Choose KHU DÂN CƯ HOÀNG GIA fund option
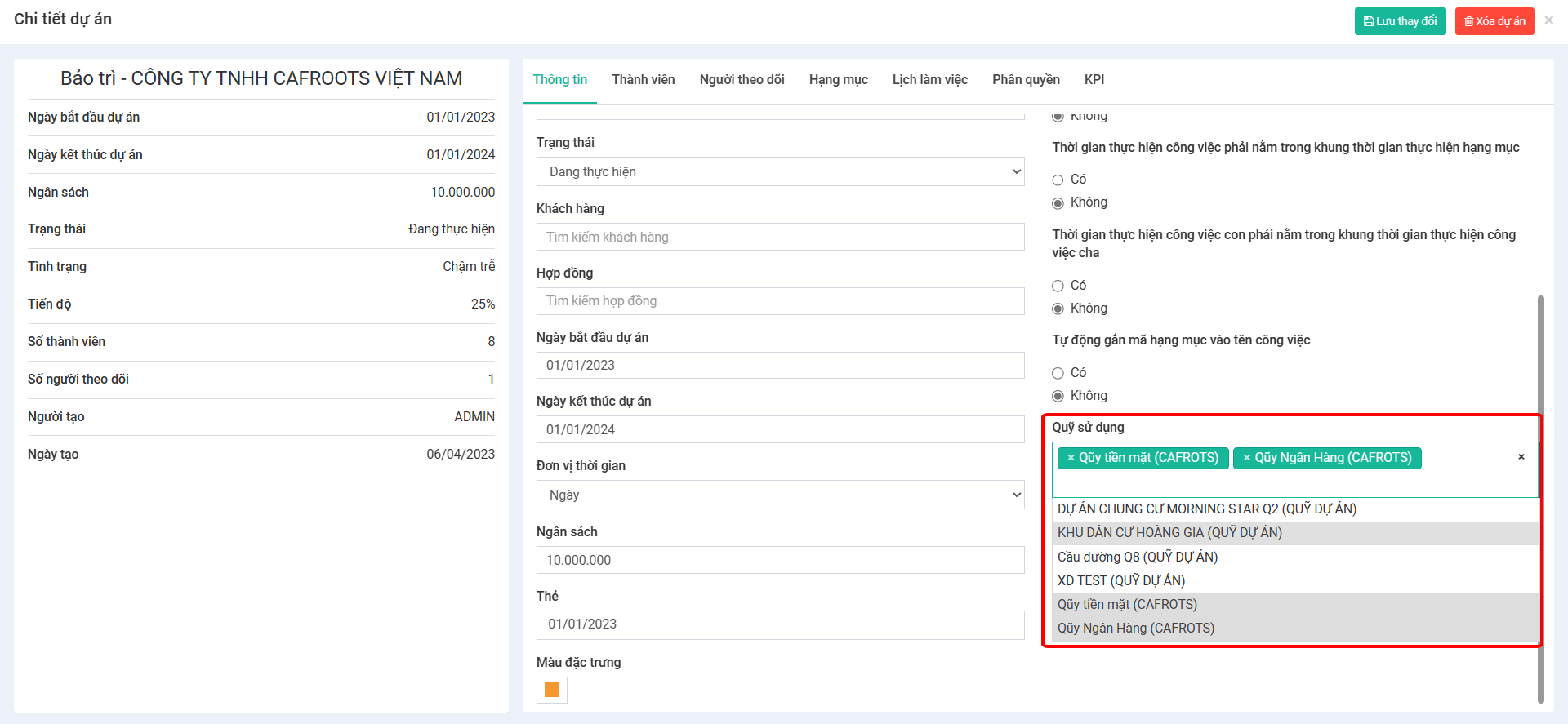The image size is (1568, 724). pos(1169,533)
